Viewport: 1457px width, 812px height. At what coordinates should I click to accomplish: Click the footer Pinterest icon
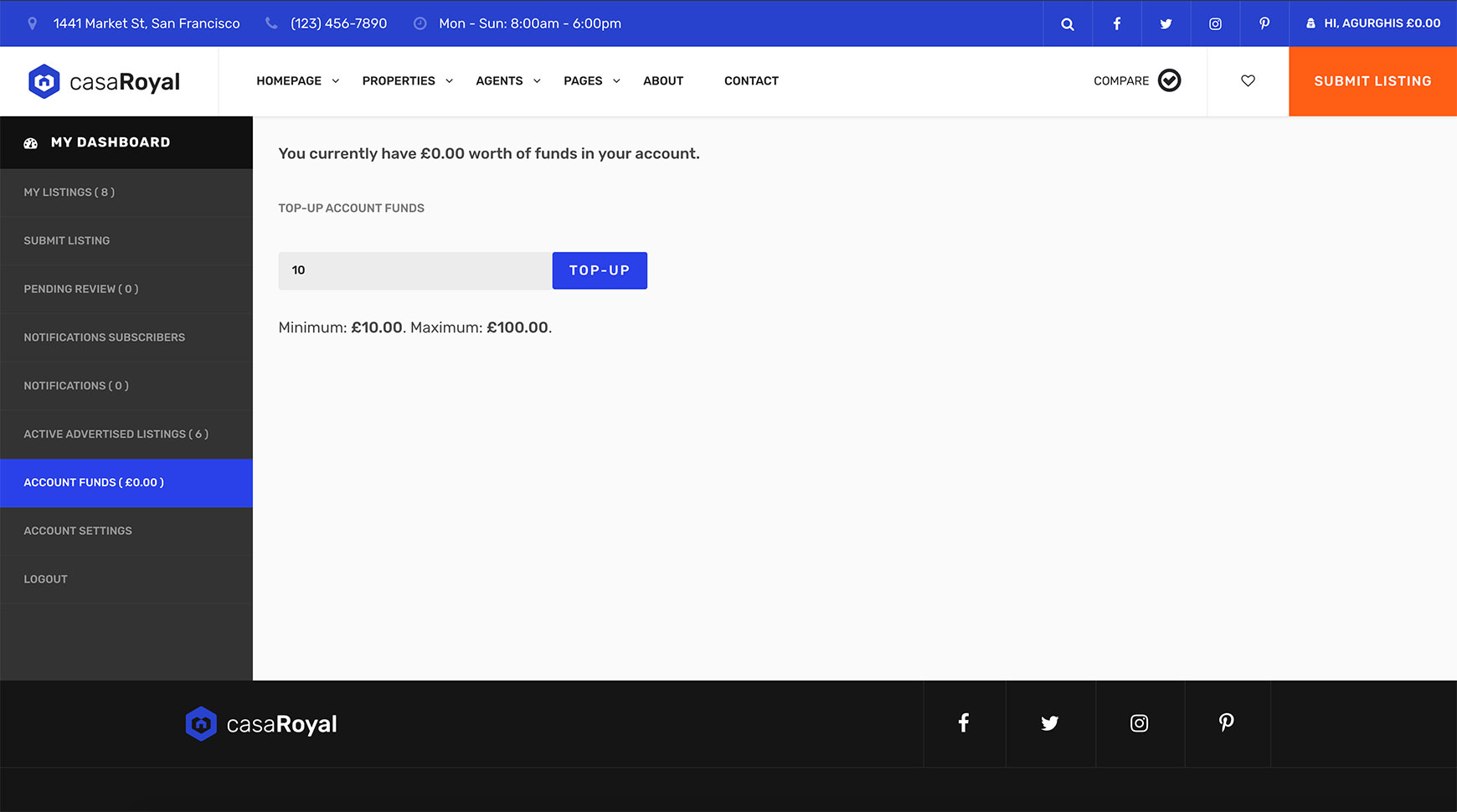(1227, 723)
